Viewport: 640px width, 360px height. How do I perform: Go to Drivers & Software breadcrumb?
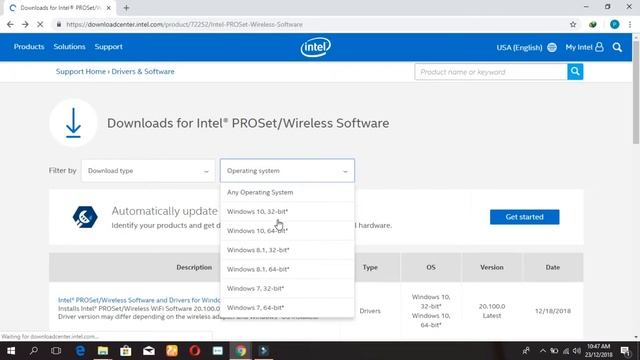click(x=143, y=71)
